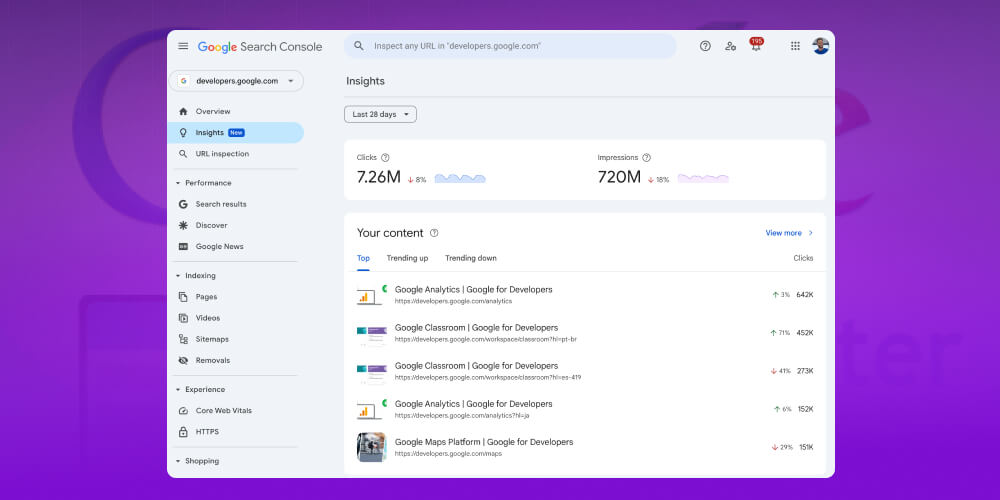This screenshot has height=500, width=1000.
Task: Click View more link
Action: point(790,233)
